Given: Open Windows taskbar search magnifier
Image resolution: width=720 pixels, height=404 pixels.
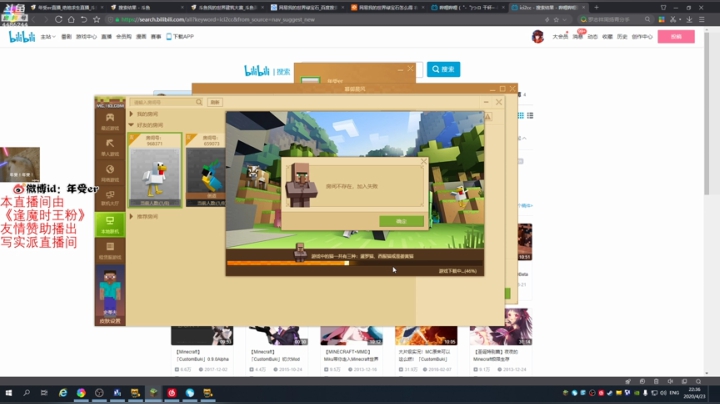Looking at the screenshot, I should 27,393.
